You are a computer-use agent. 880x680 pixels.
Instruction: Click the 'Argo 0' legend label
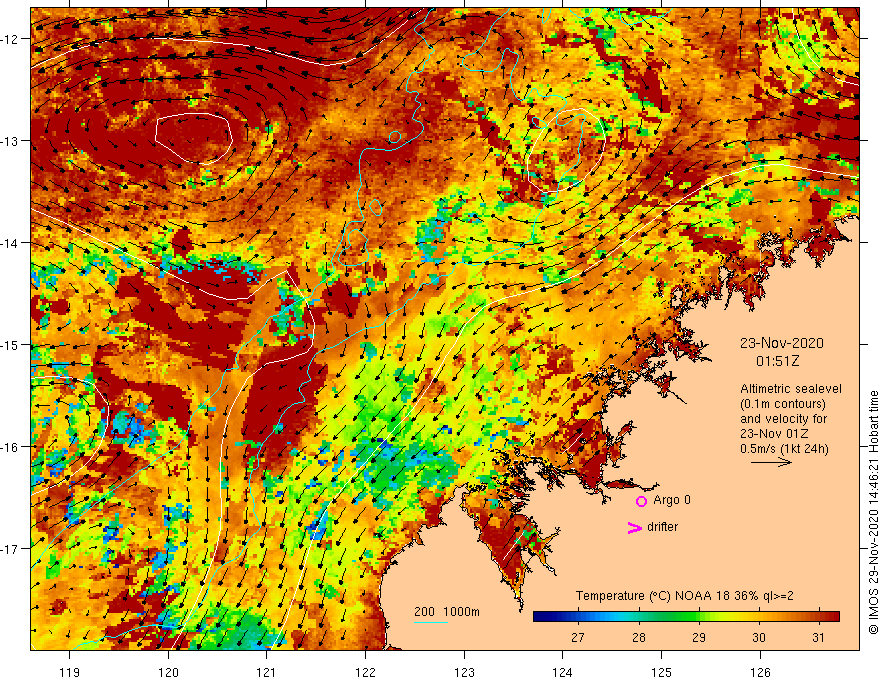click(672, 500)
